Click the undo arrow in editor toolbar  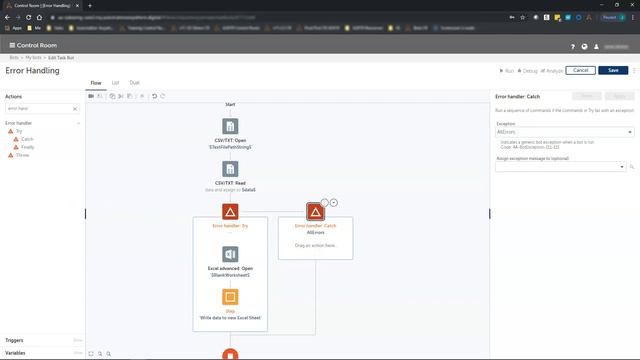point(154,96)
